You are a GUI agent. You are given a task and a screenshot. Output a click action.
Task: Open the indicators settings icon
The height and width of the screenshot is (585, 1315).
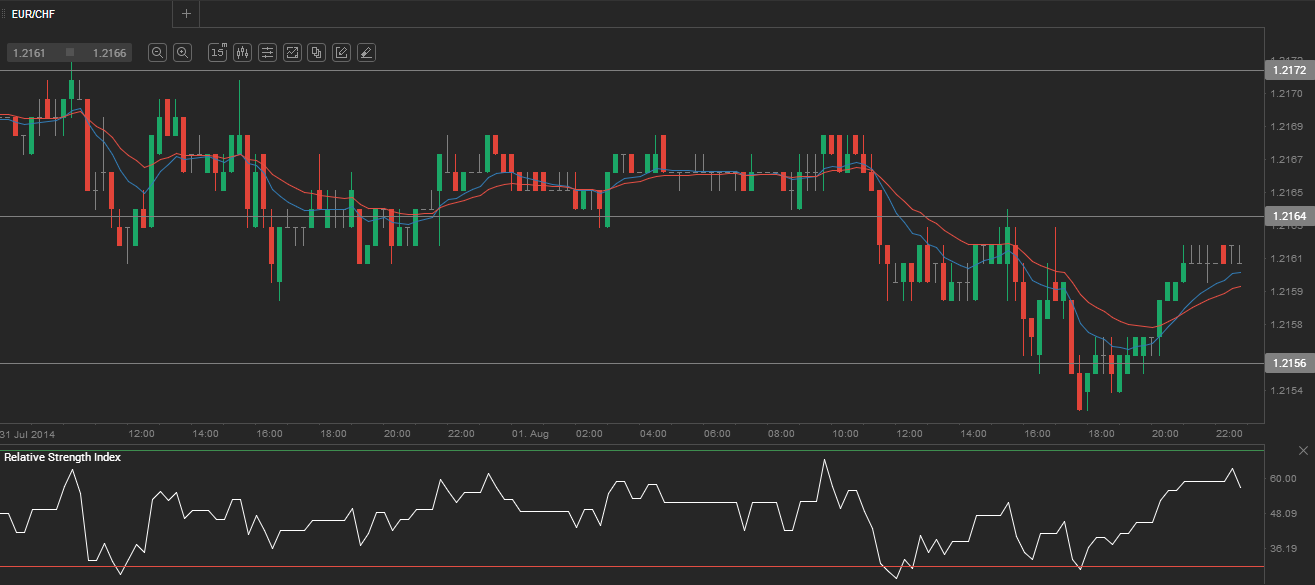tap(267, 53)
